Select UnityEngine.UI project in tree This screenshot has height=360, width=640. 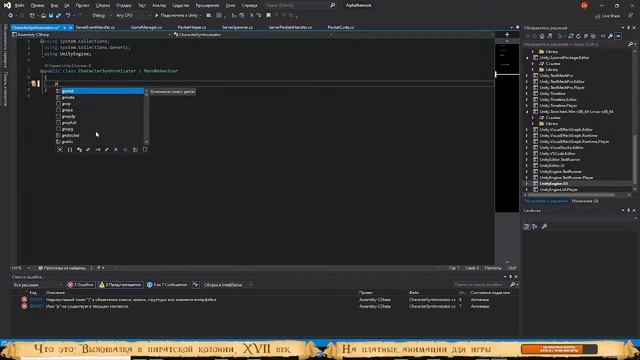553,184
